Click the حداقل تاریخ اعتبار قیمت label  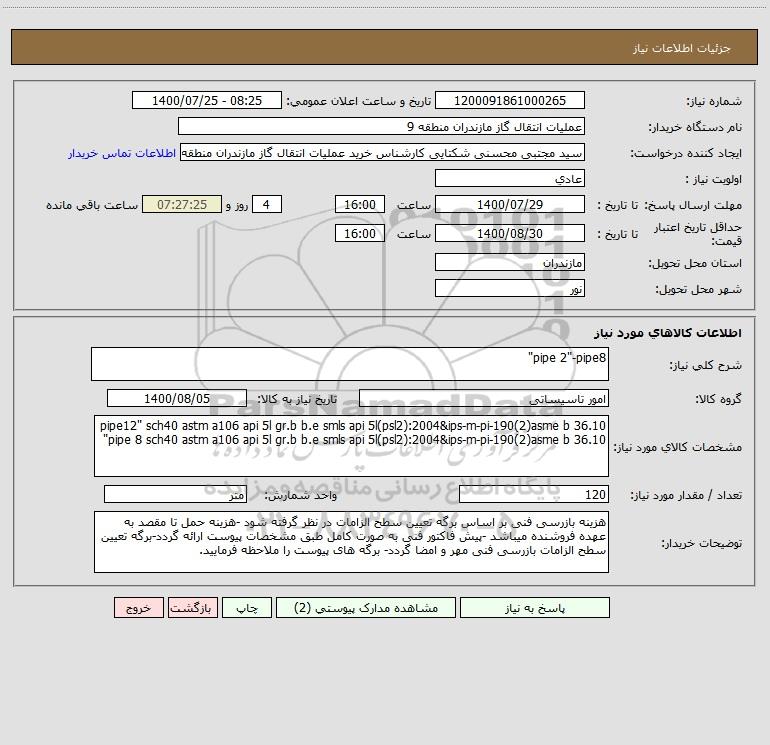tap(698, 234)
